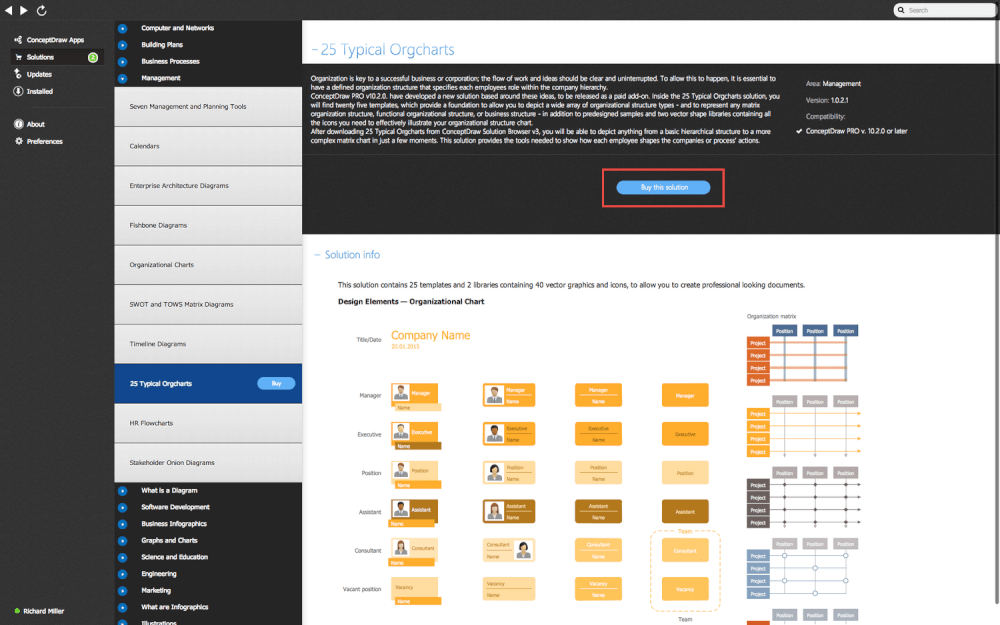Open Timeline Diagrams solution

click(x=208, y=344)
